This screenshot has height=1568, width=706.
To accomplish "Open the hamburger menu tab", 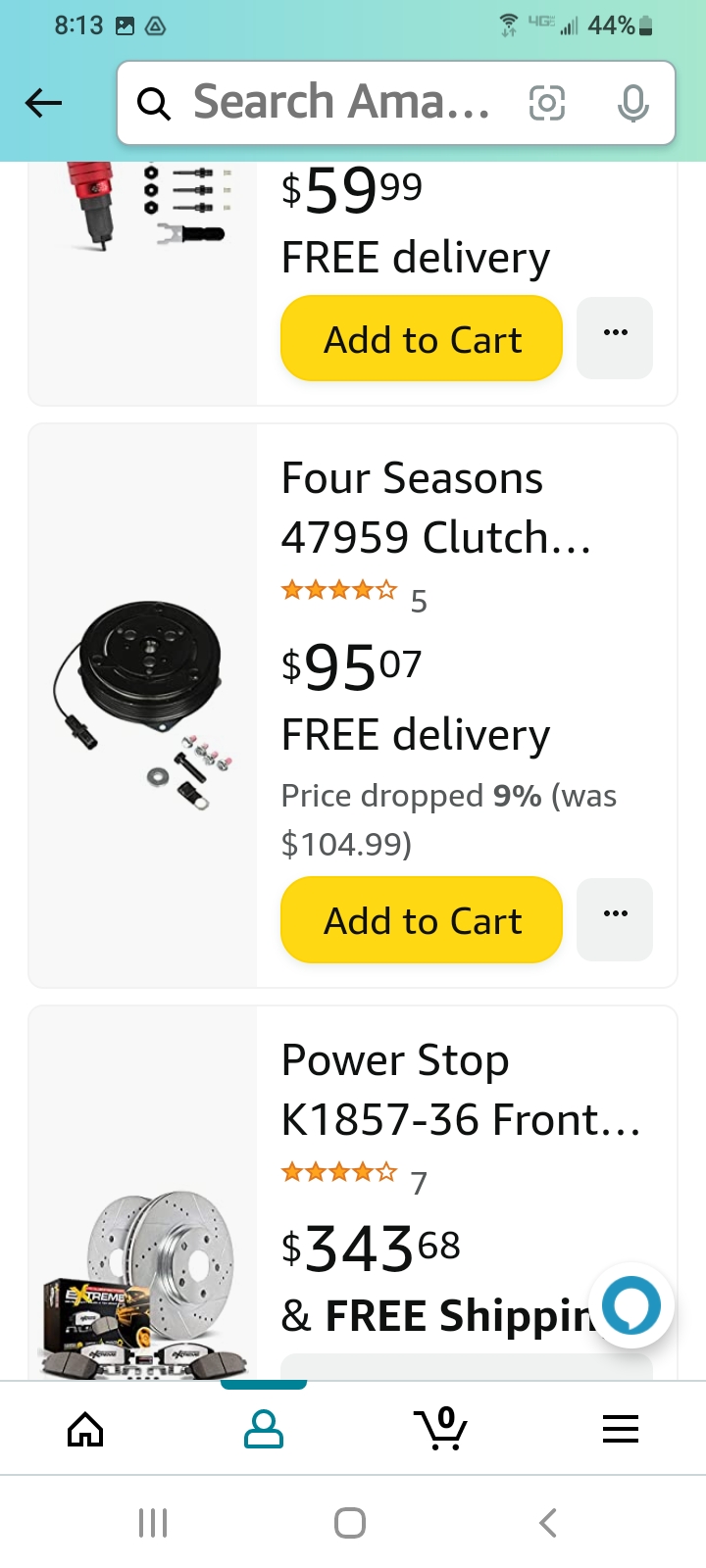I will [620, 1430].
